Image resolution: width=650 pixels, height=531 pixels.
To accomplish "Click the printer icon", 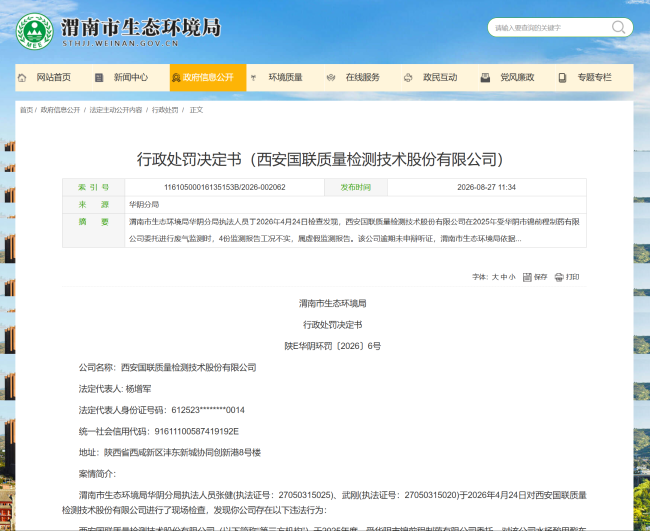I will point(559,277).
